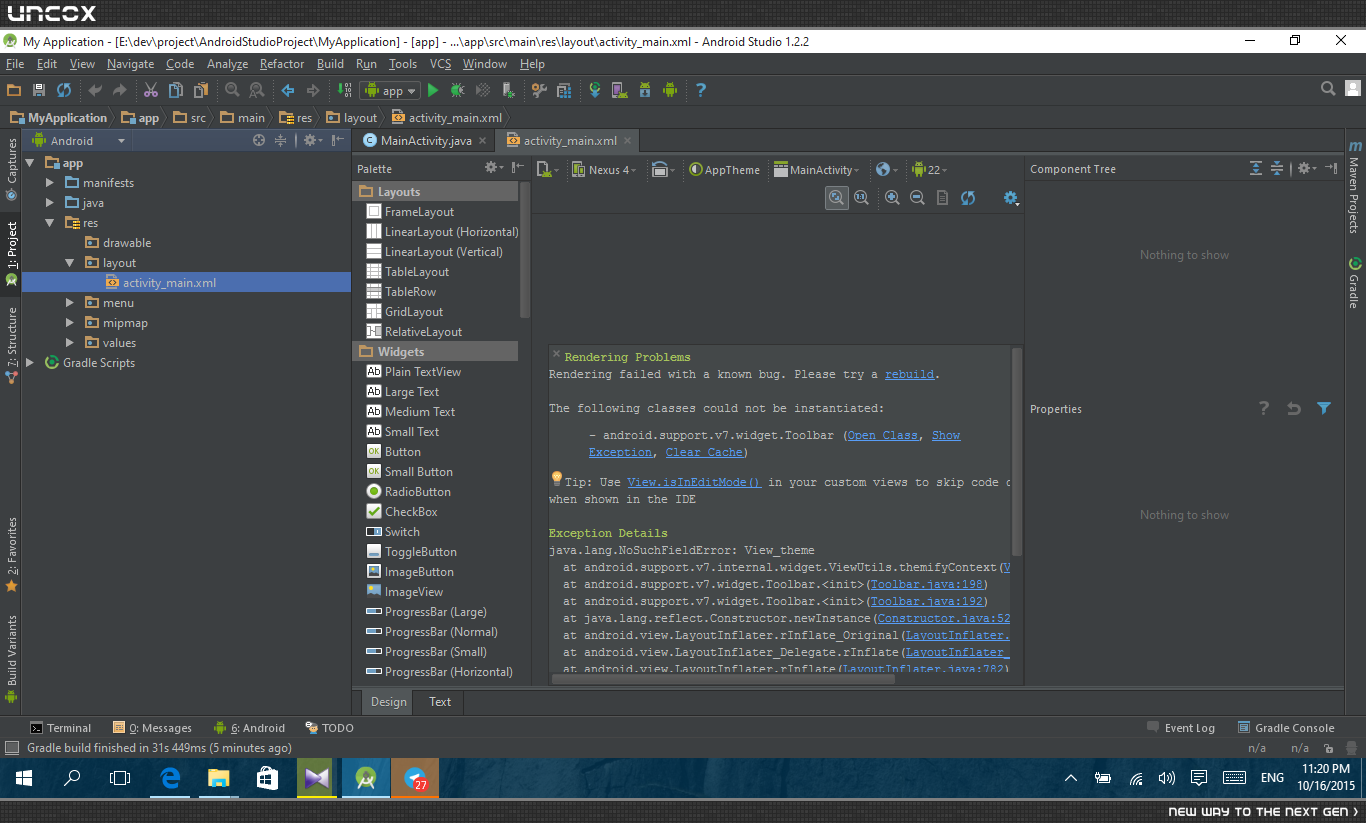Toggle the 2: Favorites tool window
The image size is (1366, 823).
point(11,555)
